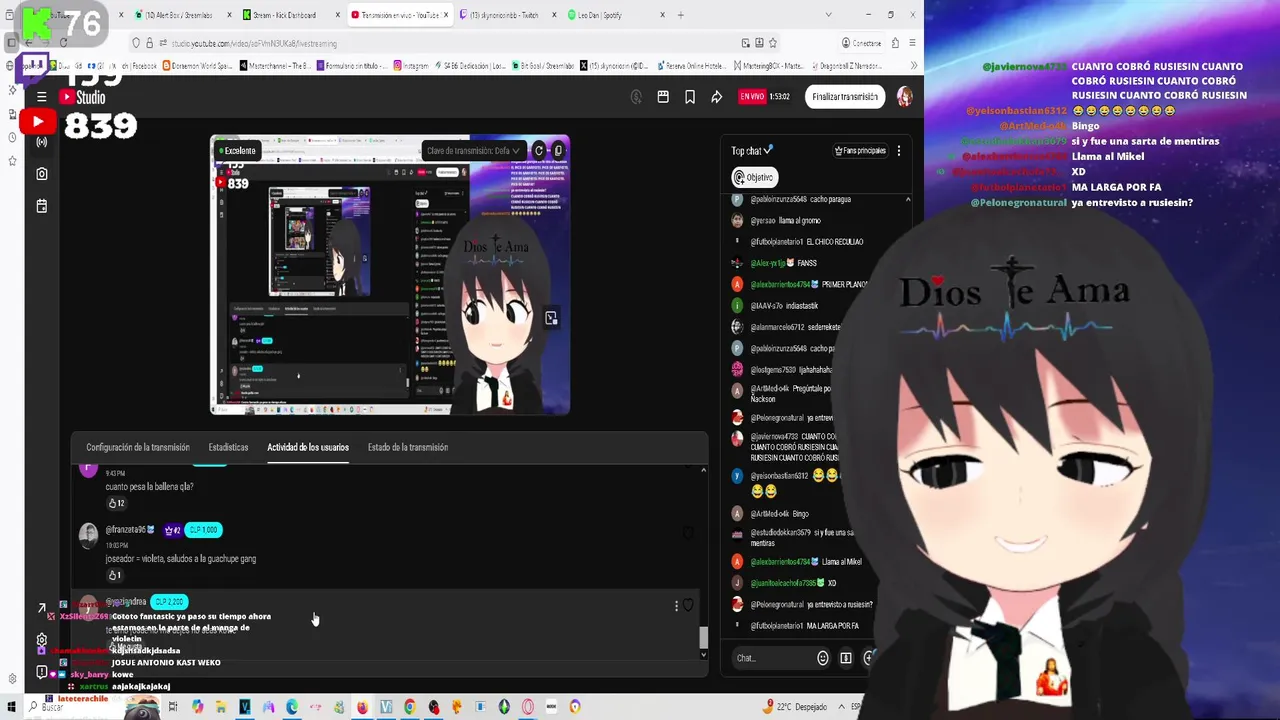Like the 'cuanto pesa la ballena' comment
This screenshot has width=1280, height=720.
pyautogui.click(x=116, y=503)
